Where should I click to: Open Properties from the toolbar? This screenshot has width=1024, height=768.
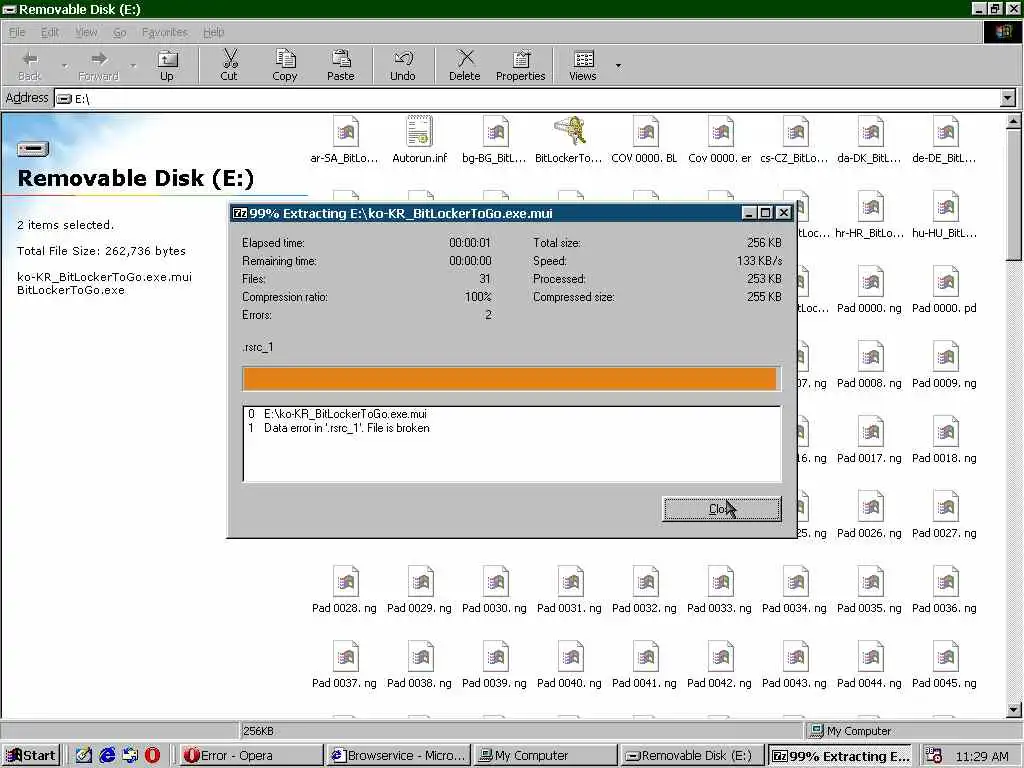(520, 65)
